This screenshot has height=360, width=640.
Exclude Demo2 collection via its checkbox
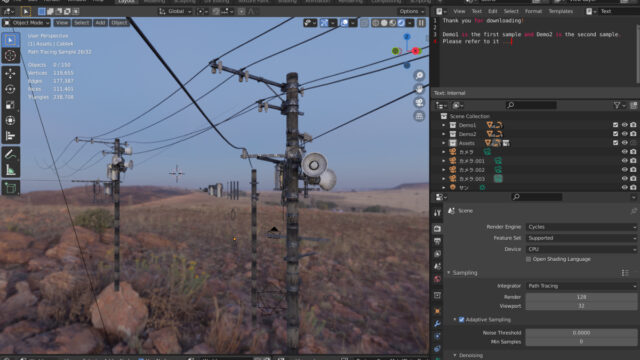point(616,134)
